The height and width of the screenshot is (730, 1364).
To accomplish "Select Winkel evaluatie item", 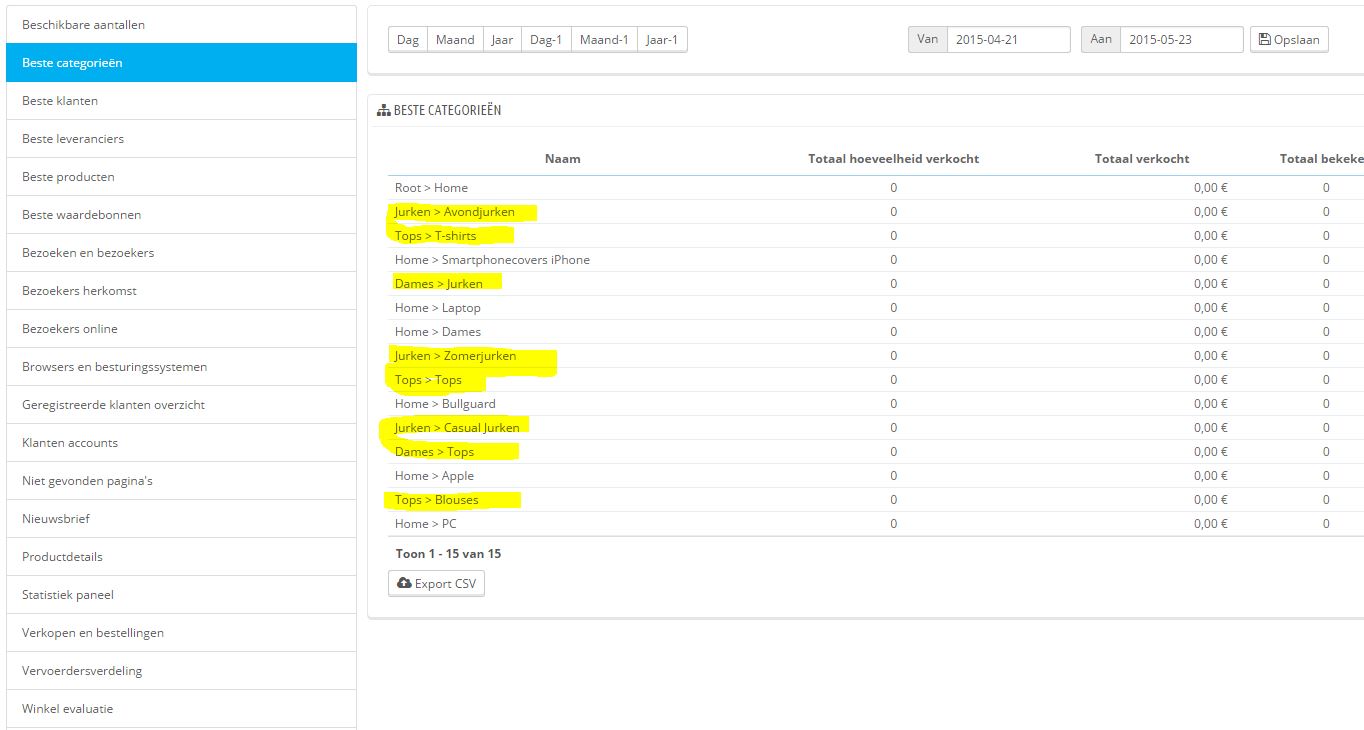I will click(x=181, y=708).
